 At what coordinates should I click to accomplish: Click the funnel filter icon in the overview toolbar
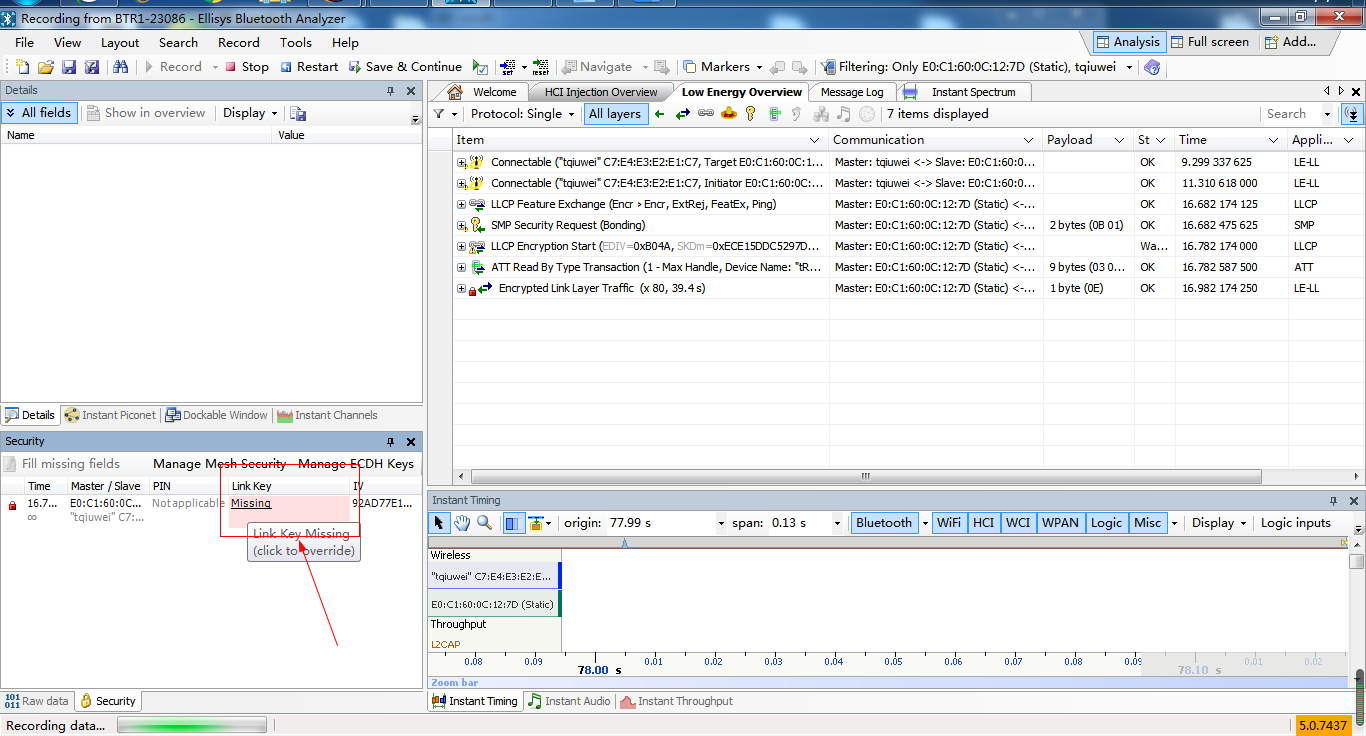click(x=438, y=114)
